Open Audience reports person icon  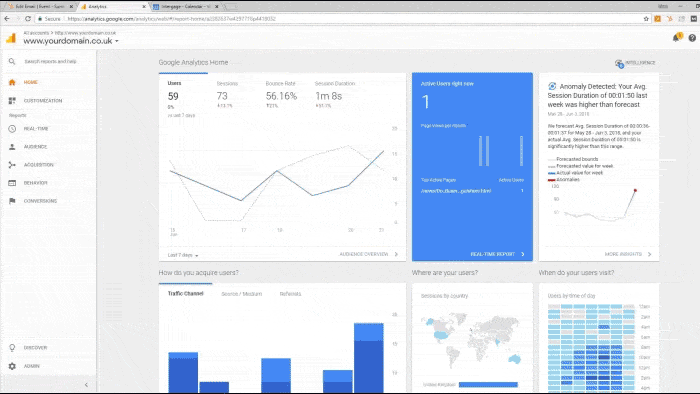[12, 146]
